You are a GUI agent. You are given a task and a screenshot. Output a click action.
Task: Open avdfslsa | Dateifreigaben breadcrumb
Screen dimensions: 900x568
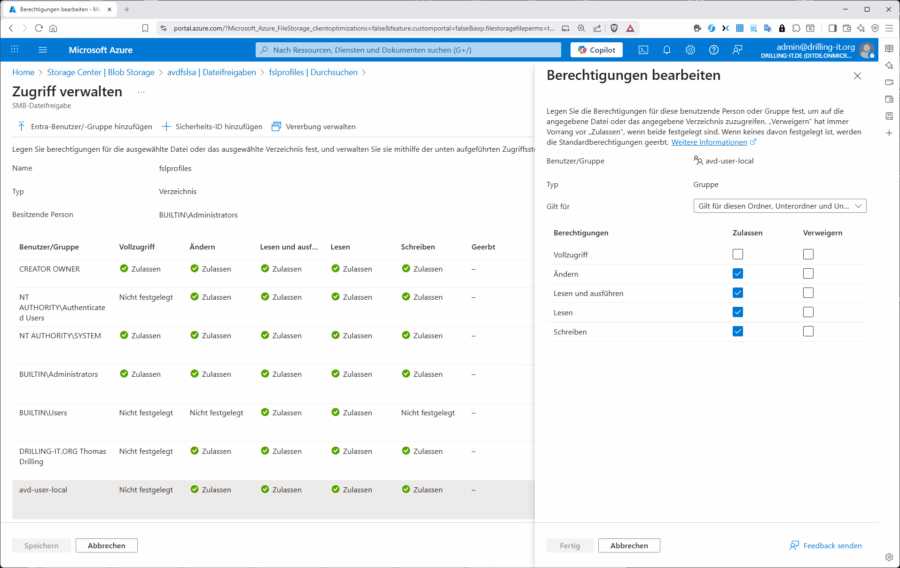211,72
